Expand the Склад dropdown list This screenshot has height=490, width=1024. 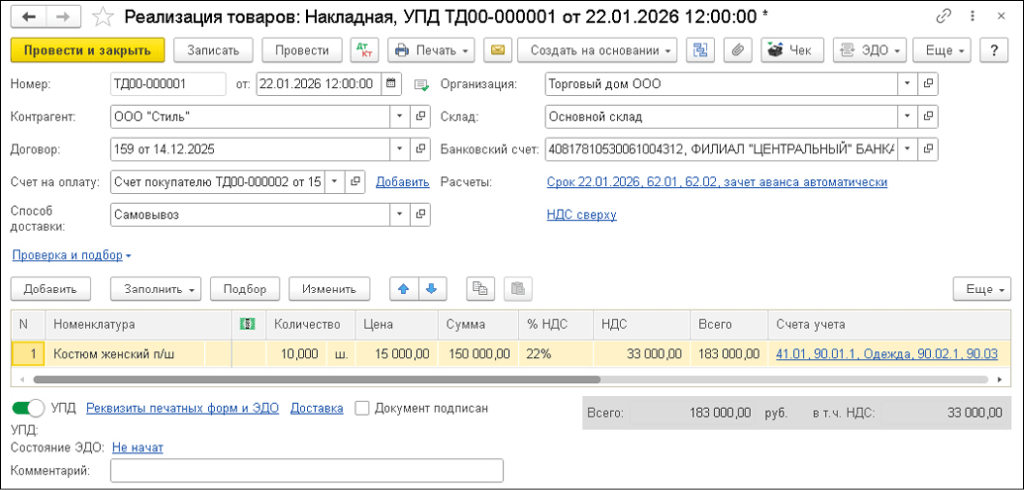(x=906, y=117)
